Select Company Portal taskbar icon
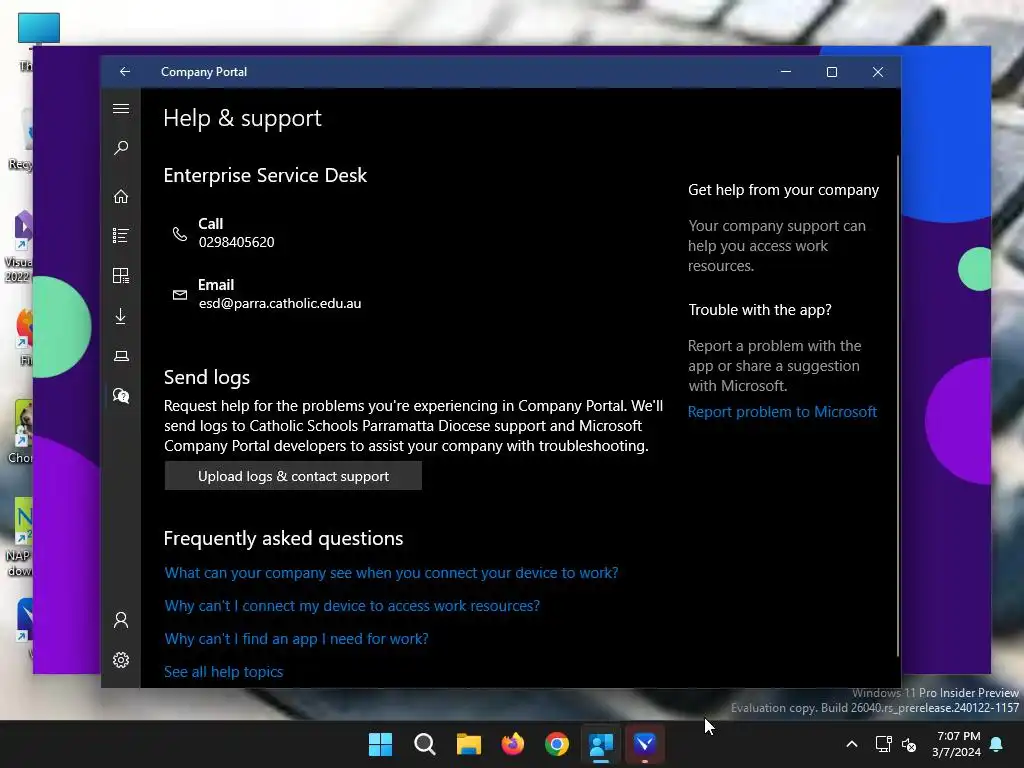The image size is (1024, 768). (x=601, y=744)
